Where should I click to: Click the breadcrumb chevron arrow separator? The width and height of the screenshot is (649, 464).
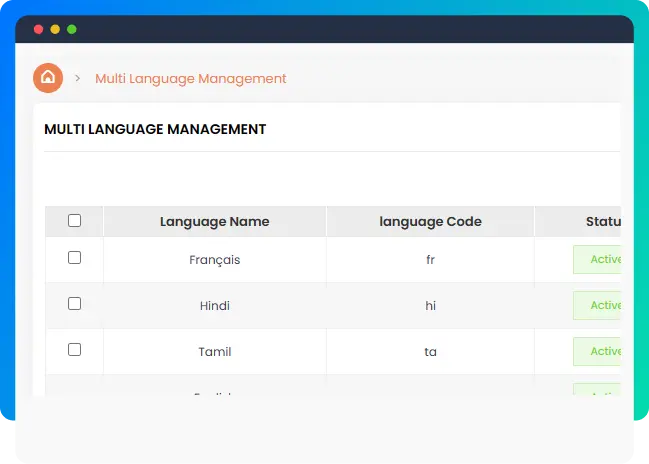coord(77,78)
